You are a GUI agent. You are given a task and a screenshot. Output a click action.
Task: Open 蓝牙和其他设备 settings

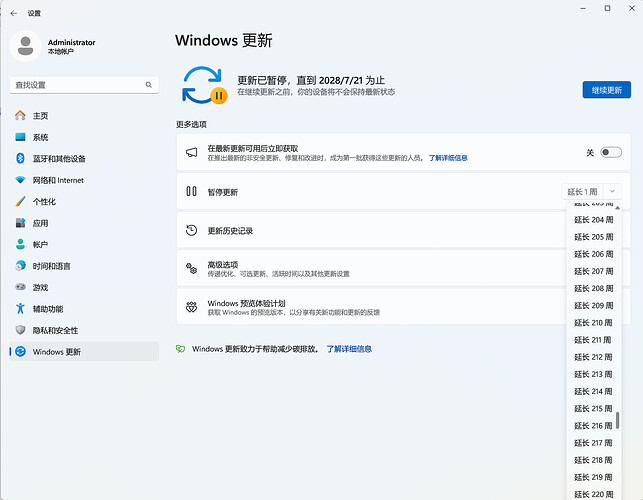pyautogui.click(x=84, y=158)
